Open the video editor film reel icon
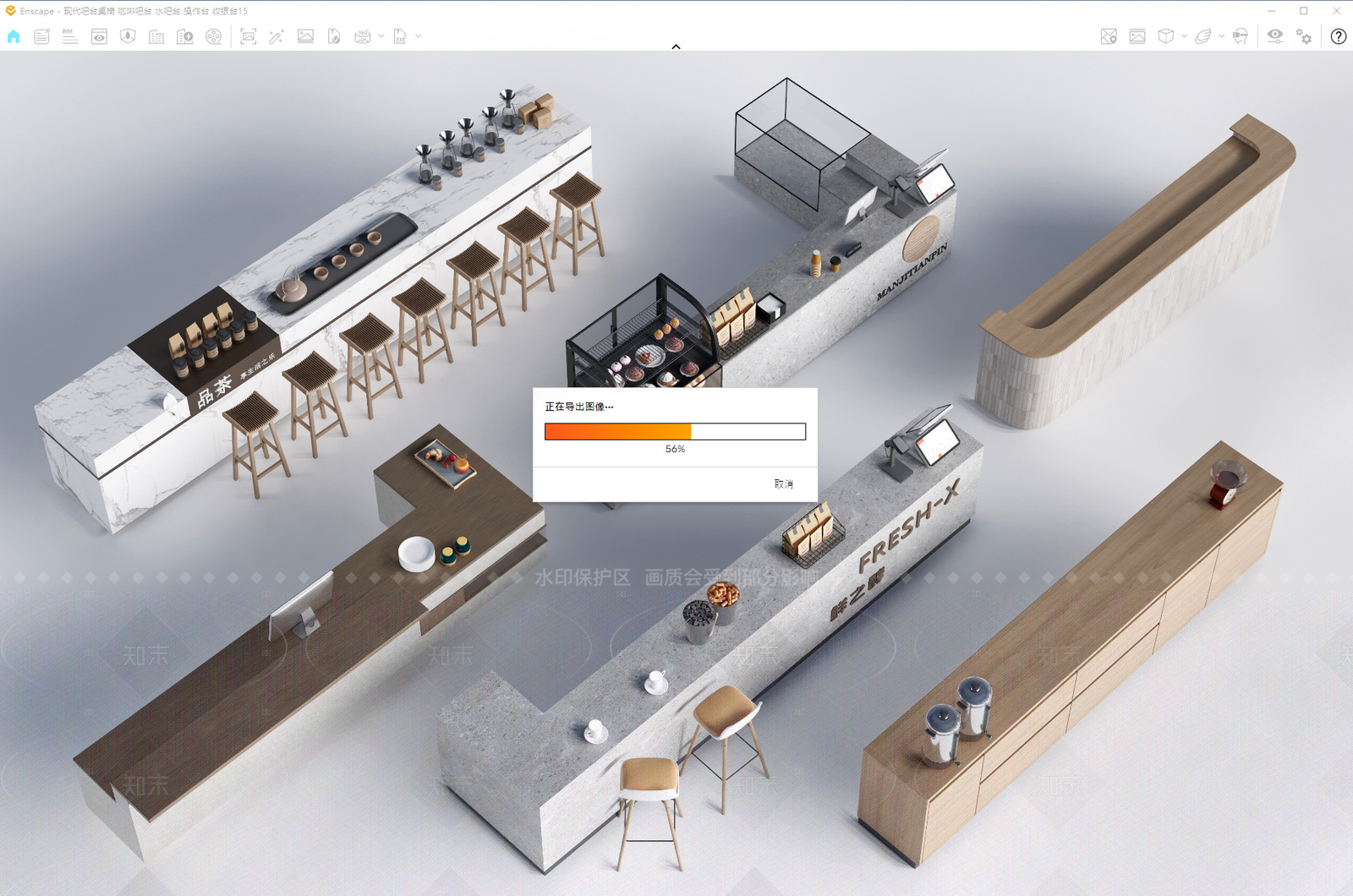 214,36
